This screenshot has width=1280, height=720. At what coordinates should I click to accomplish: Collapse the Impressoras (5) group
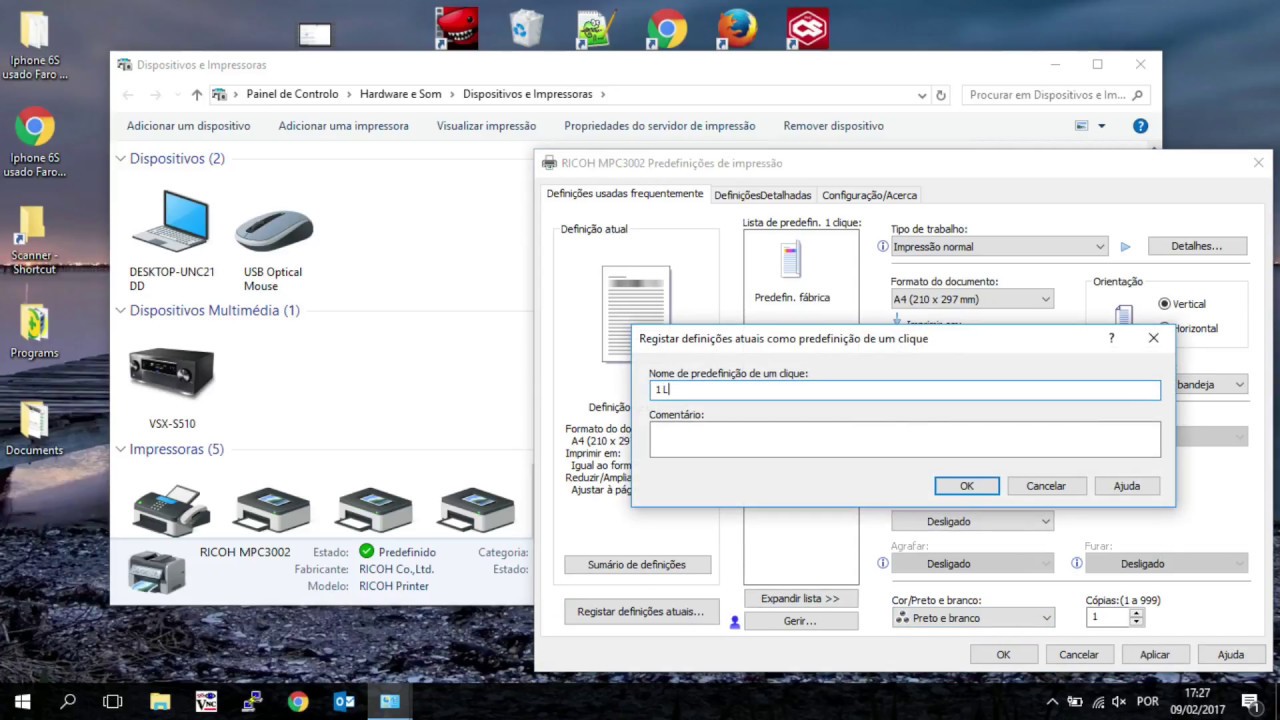coord(120,450)
